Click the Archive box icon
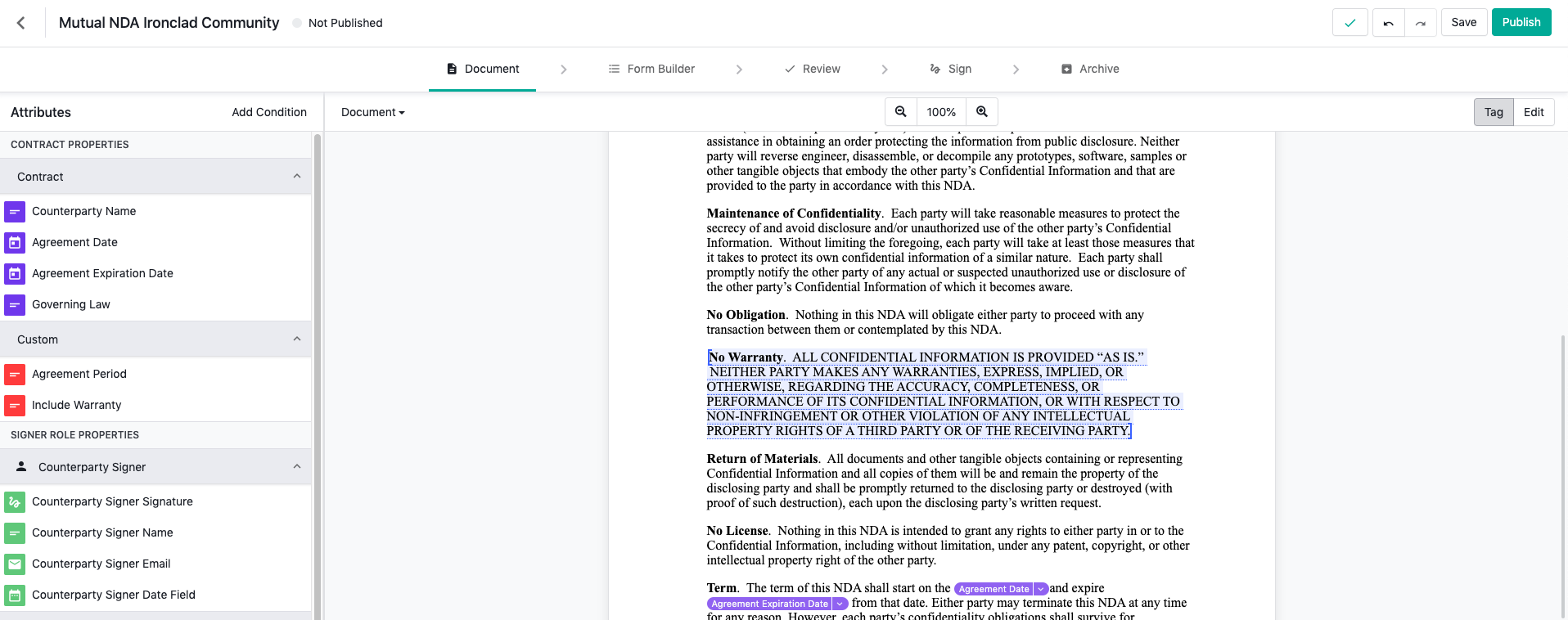 click(x=1066, y=70)
